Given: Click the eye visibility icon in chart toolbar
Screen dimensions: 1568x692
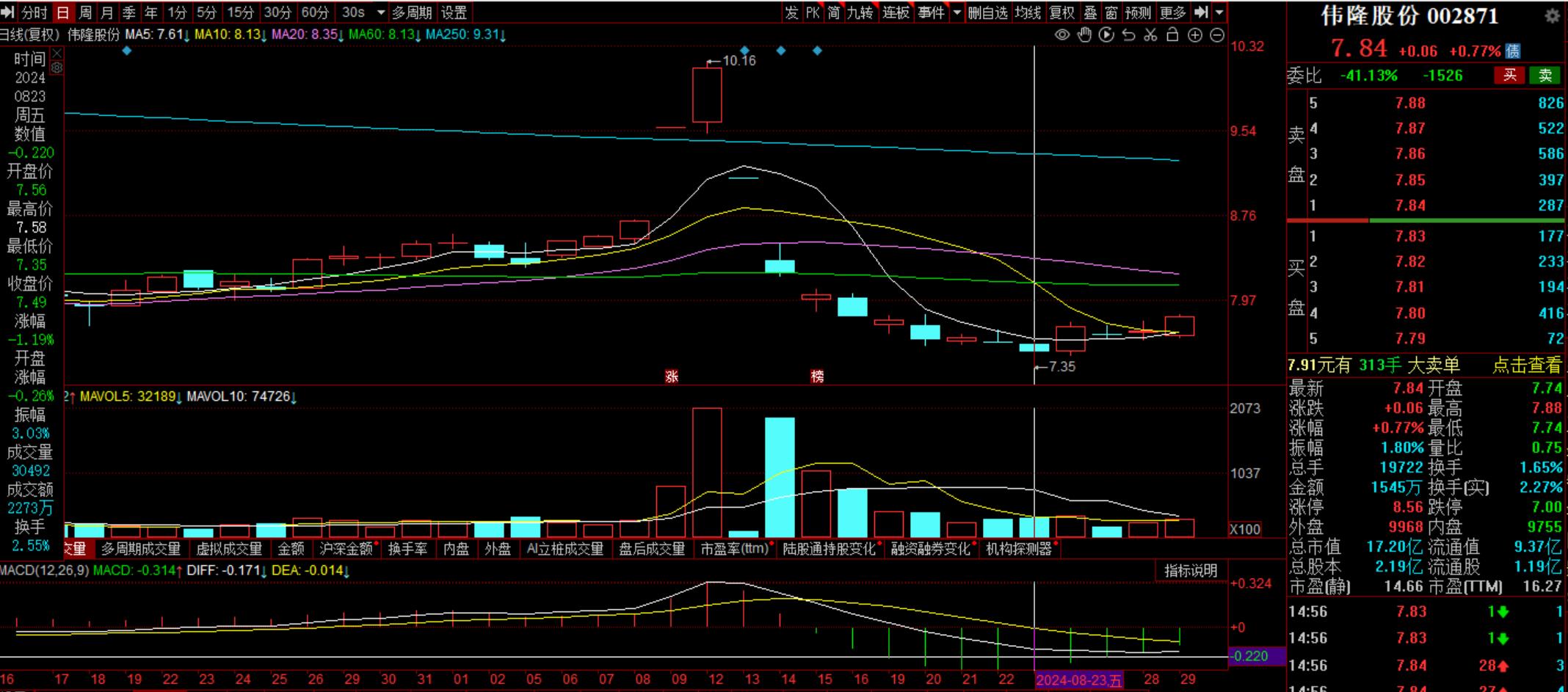Looking at the screenshot, I should (1061, 34).
